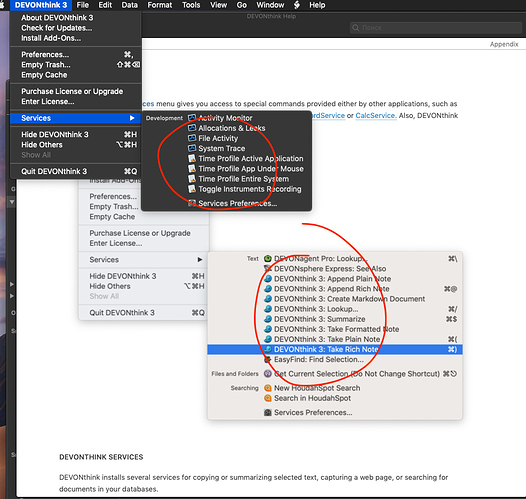Click the New HoudahSpot Search icon
Viewport: 526px width, 499px height.
[267, 388]
